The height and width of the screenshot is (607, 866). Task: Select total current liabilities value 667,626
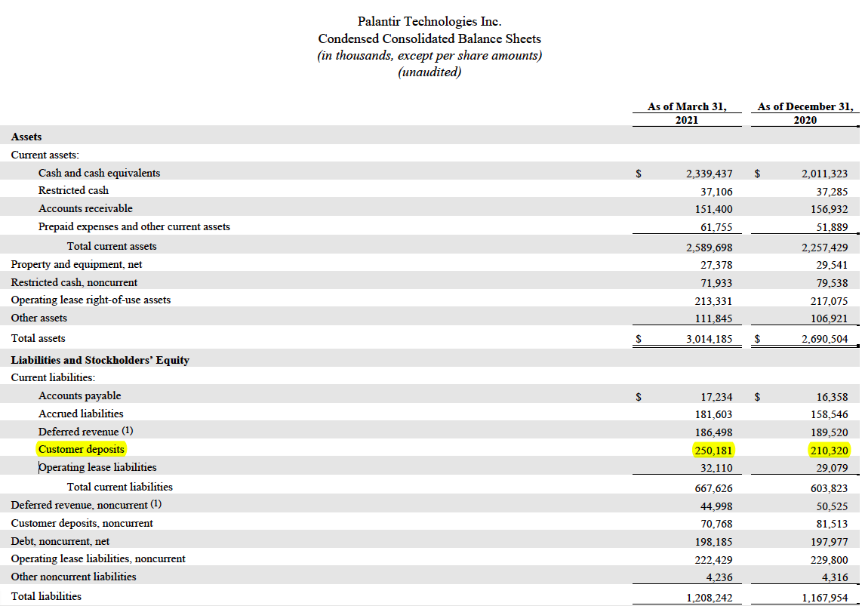click(714, 488)
